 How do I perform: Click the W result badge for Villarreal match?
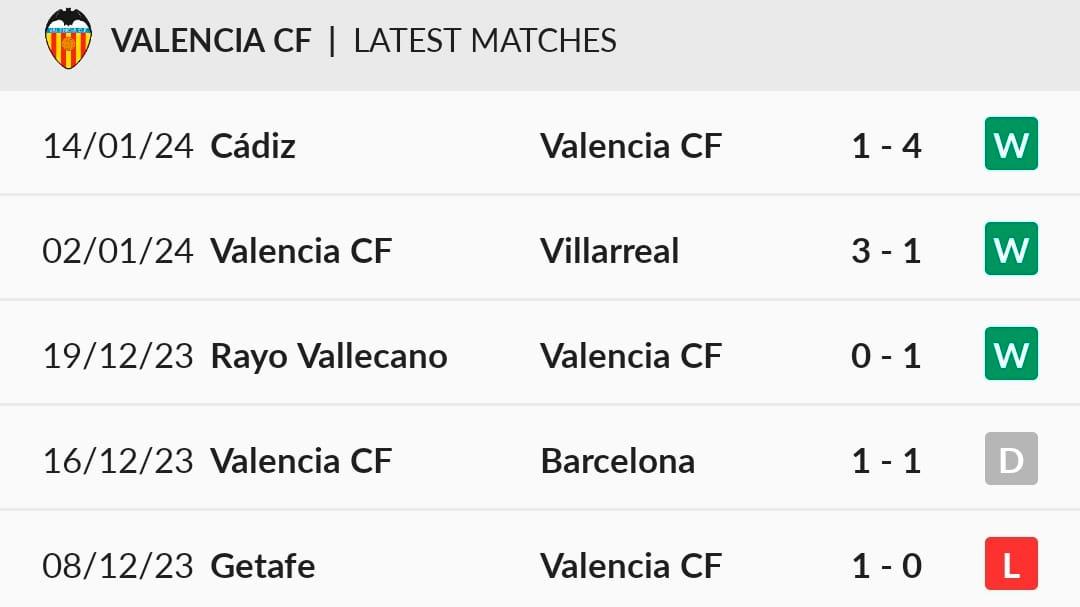(1011, 249)
